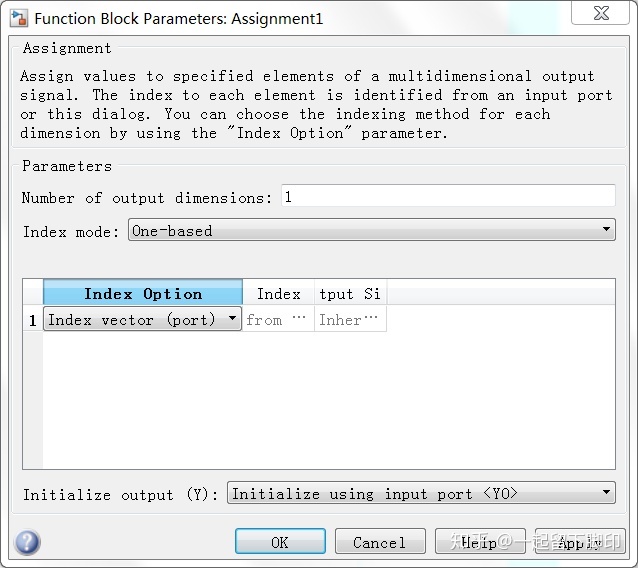Click the Apply button
The image size is (638, 568).
point(580,542)
